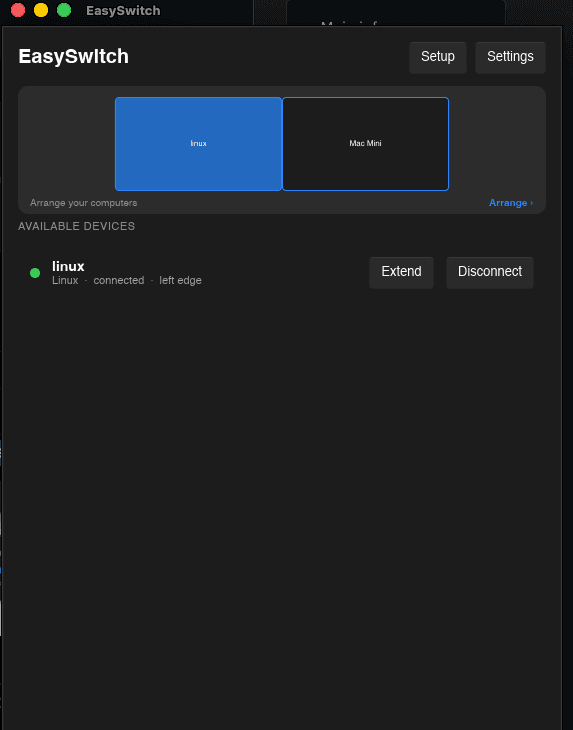Click the Extend button for linux
573x730 pixels.
(x=401, y=272)
